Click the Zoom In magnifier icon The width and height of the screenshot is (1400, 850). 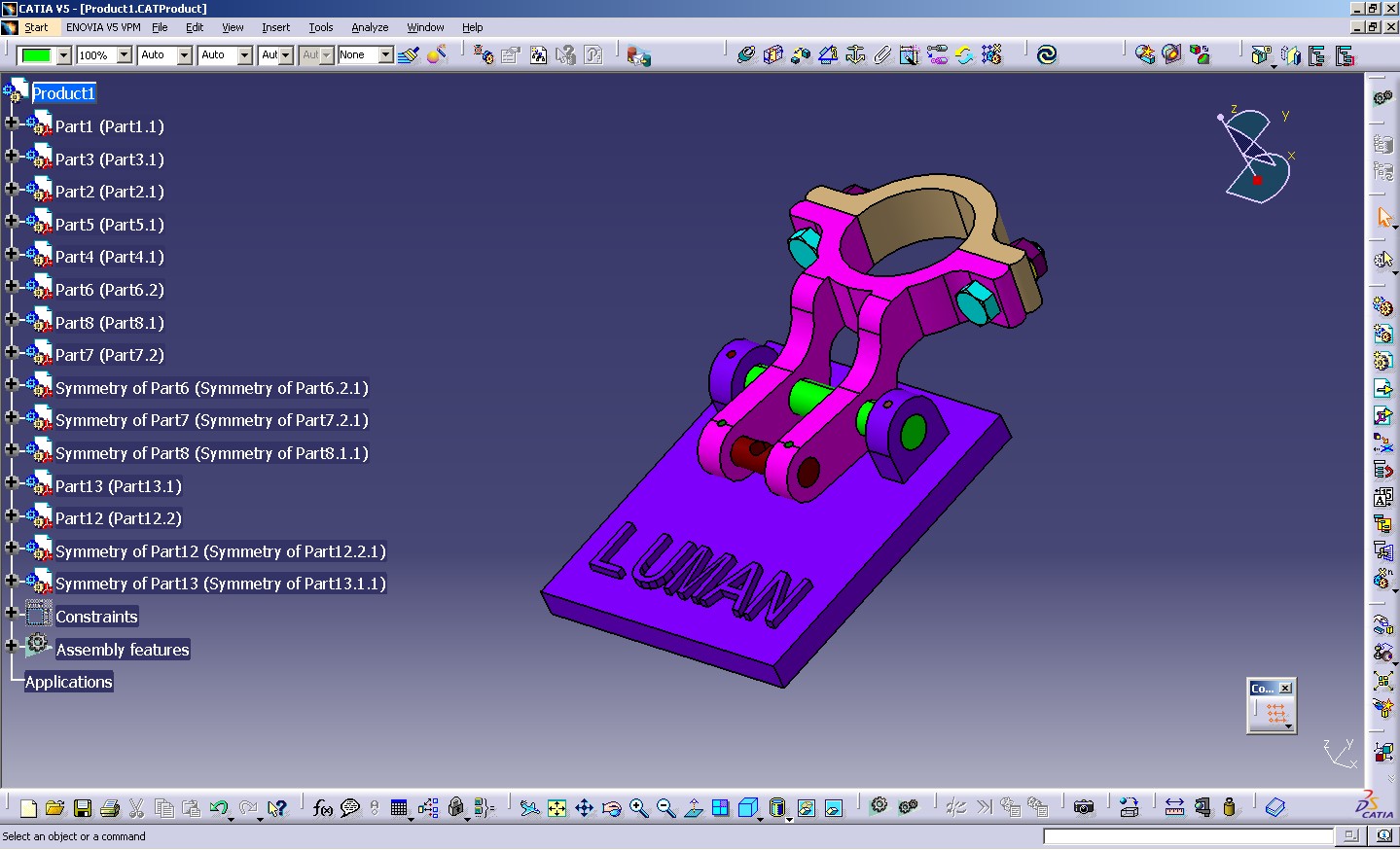point(638,808)
